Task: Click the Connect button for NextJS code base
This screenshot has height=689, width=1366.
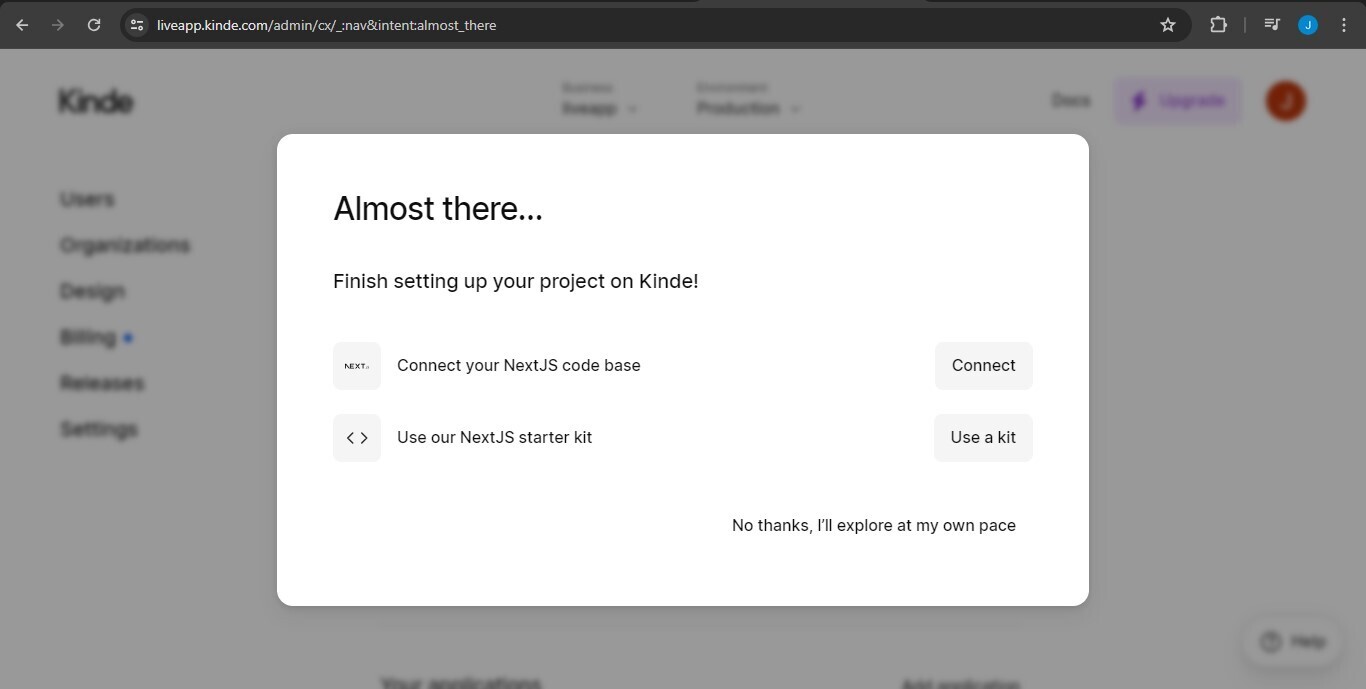Action: tap(984, 366)
